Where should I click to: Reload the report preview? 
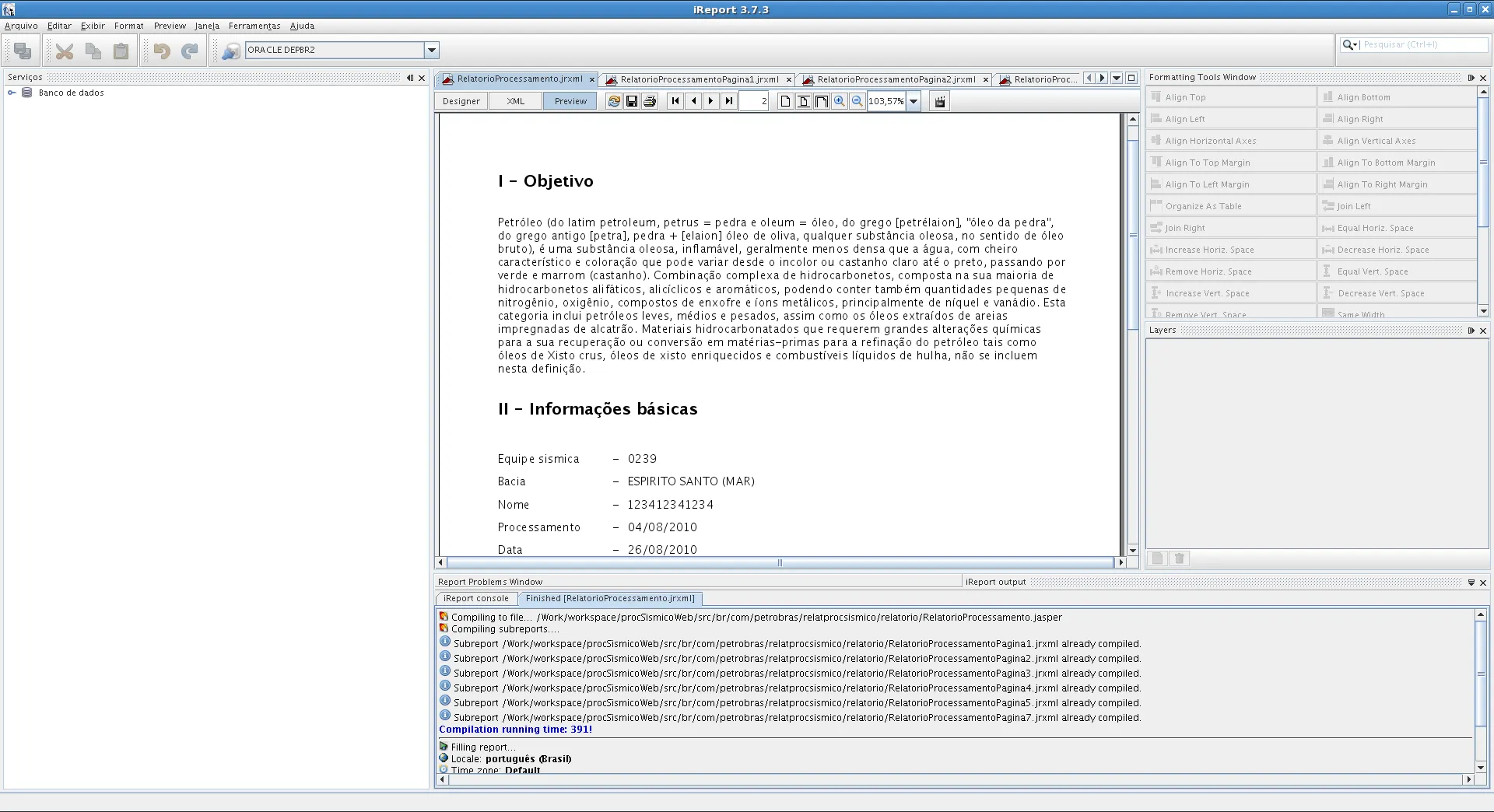coord(614,101)
